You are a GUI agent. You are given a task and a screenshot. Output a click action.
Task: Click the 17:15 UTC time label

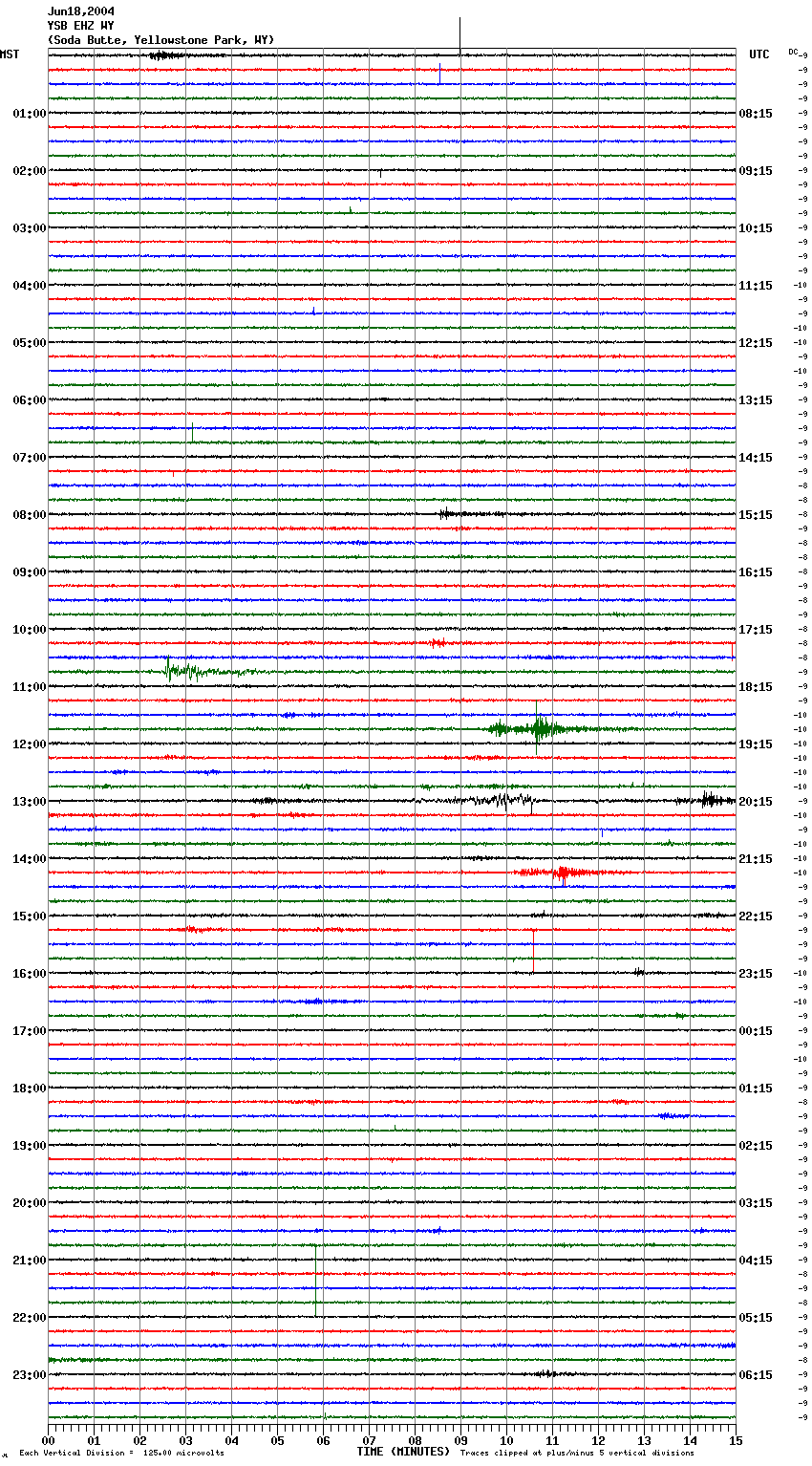click(756, 630)
